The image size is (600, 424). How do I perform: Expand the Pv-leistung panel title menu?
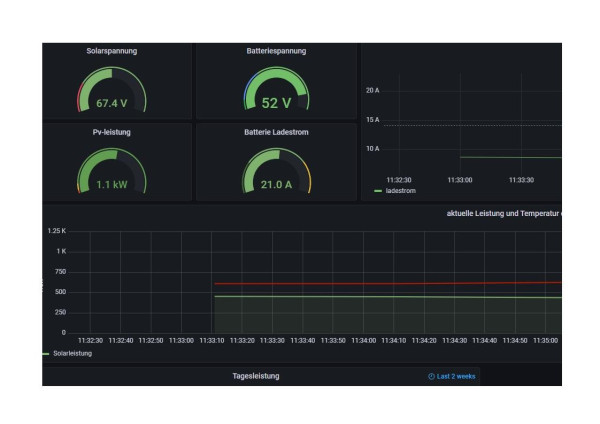112,131
